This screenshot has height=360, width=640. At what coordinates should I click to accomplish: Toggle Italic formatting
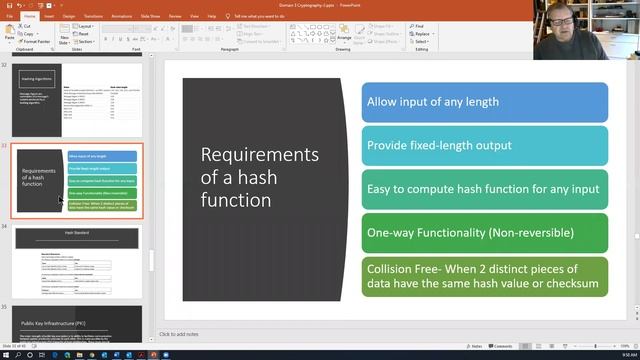click(x=113, y=39)
